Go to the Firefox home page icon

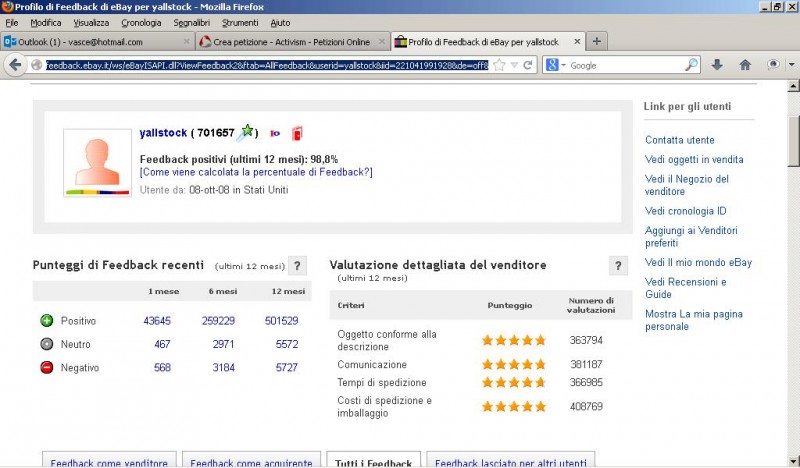[x=745, y=65]
